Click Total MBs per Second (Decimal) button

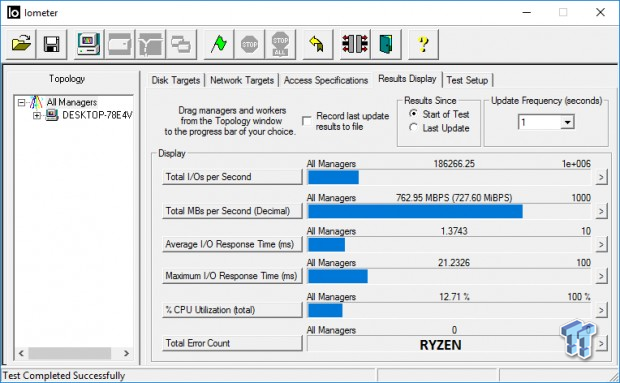232,211
